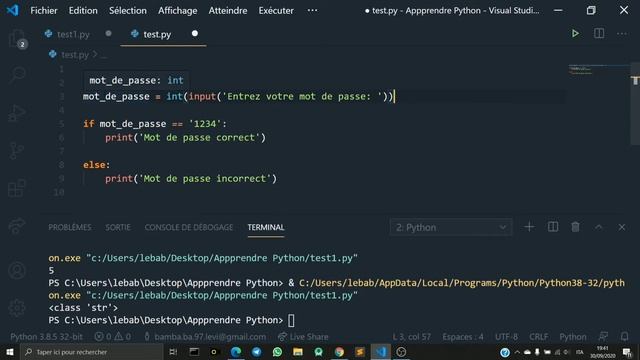Open the Run and Debug view

17,113
